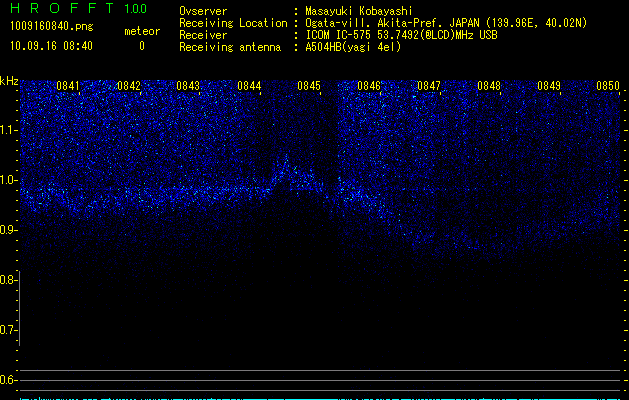Click the date stamp 10.09.16 08:40
The image size is (629, 400).
point(51,46)
